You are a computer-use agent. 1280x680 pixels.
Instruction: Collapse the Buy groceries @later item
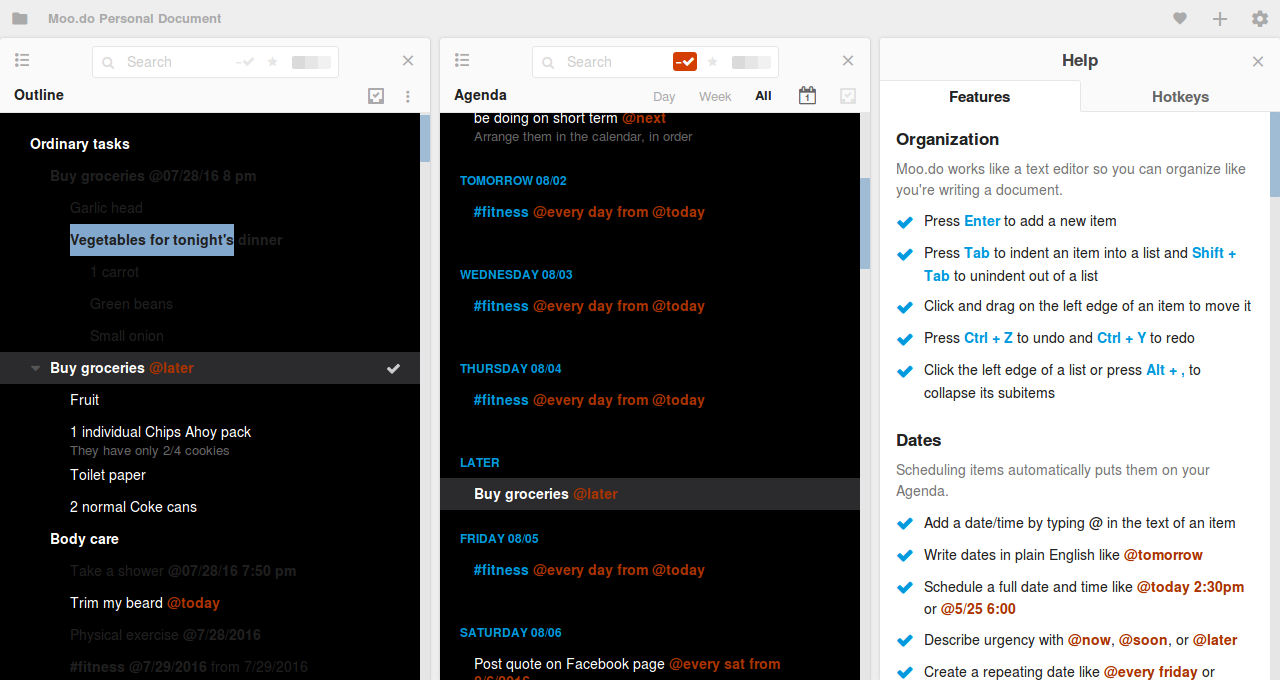(36, 368)
